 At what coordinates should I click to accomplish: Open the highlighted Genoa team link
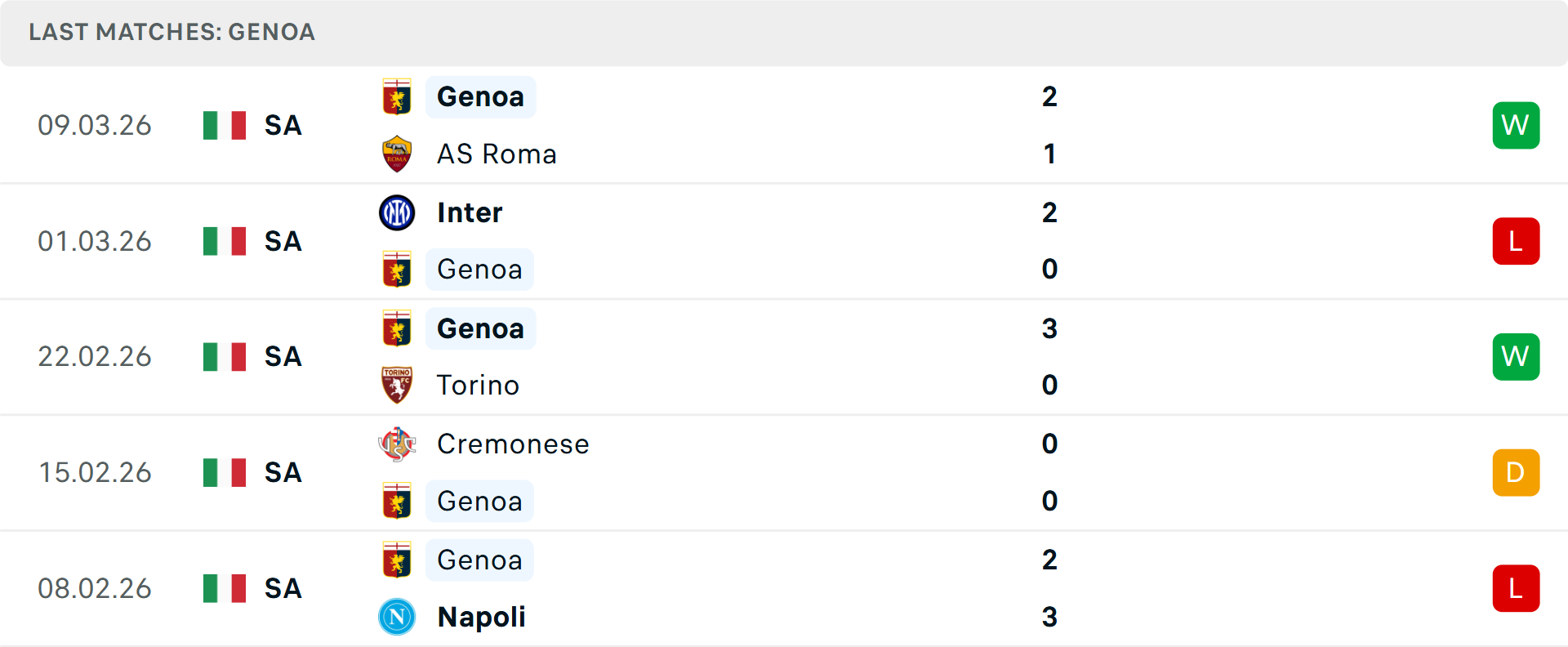pos(480,96)
